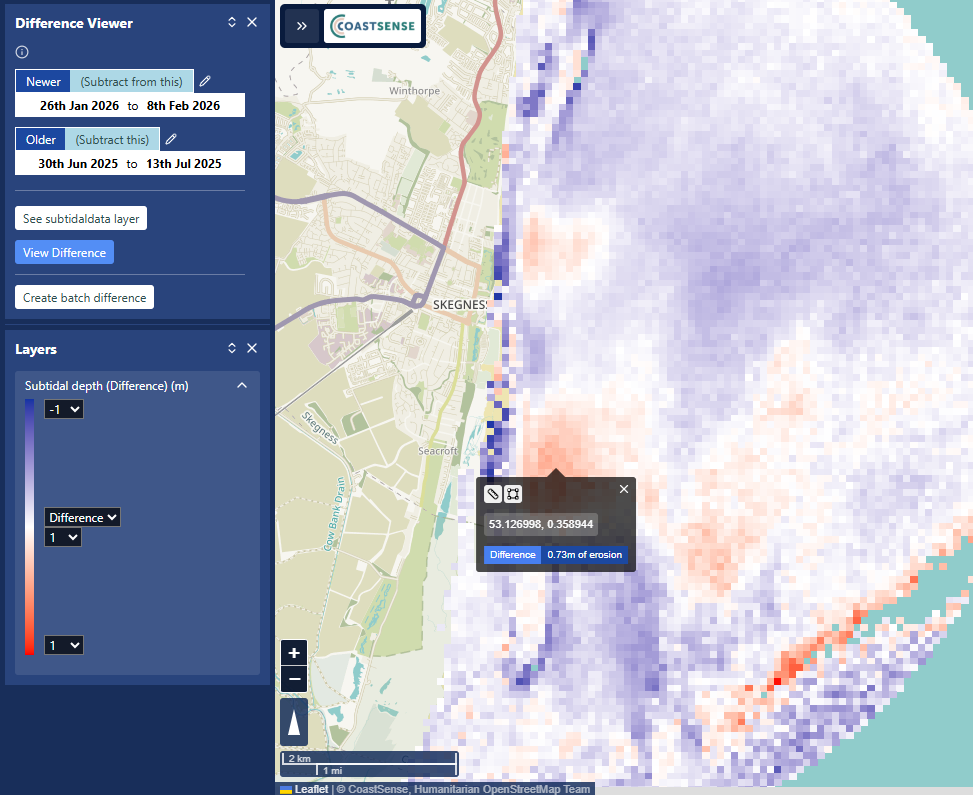Zoom in on the map
The height and width of the screenshot is (795, 973).
pos(294,653)
